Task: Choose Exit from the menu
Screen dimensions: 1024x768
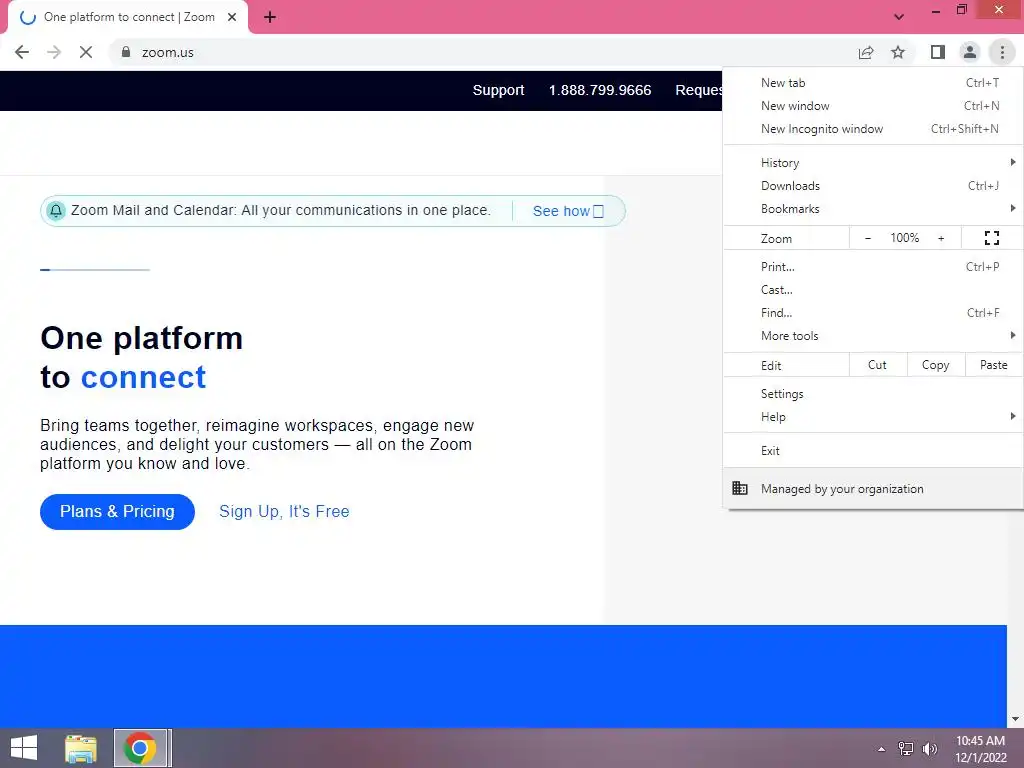Action: click(872, 451)
